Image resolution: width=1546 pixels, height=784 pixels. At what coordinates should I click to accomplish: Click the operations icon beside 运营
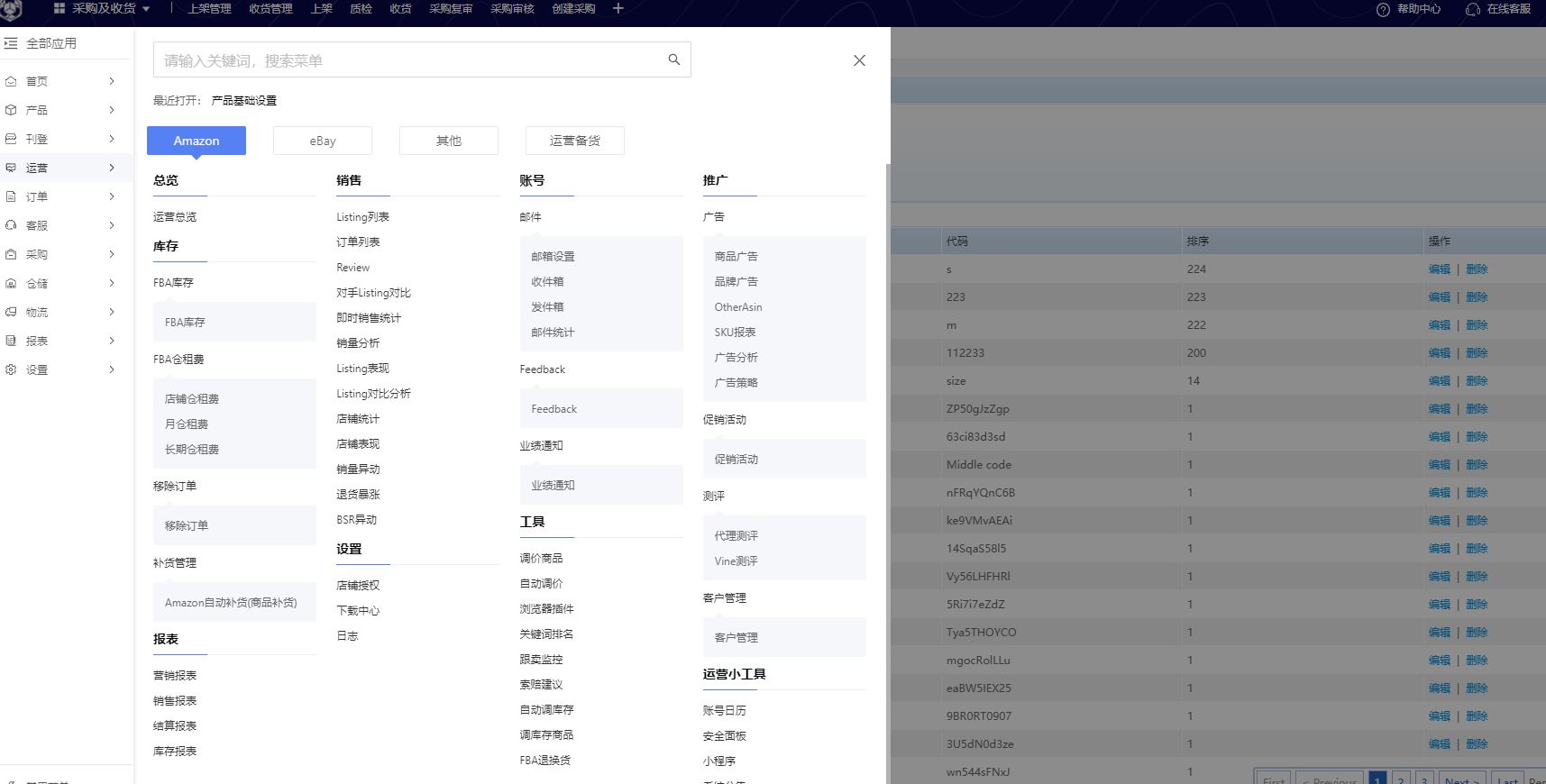[11, 168]
